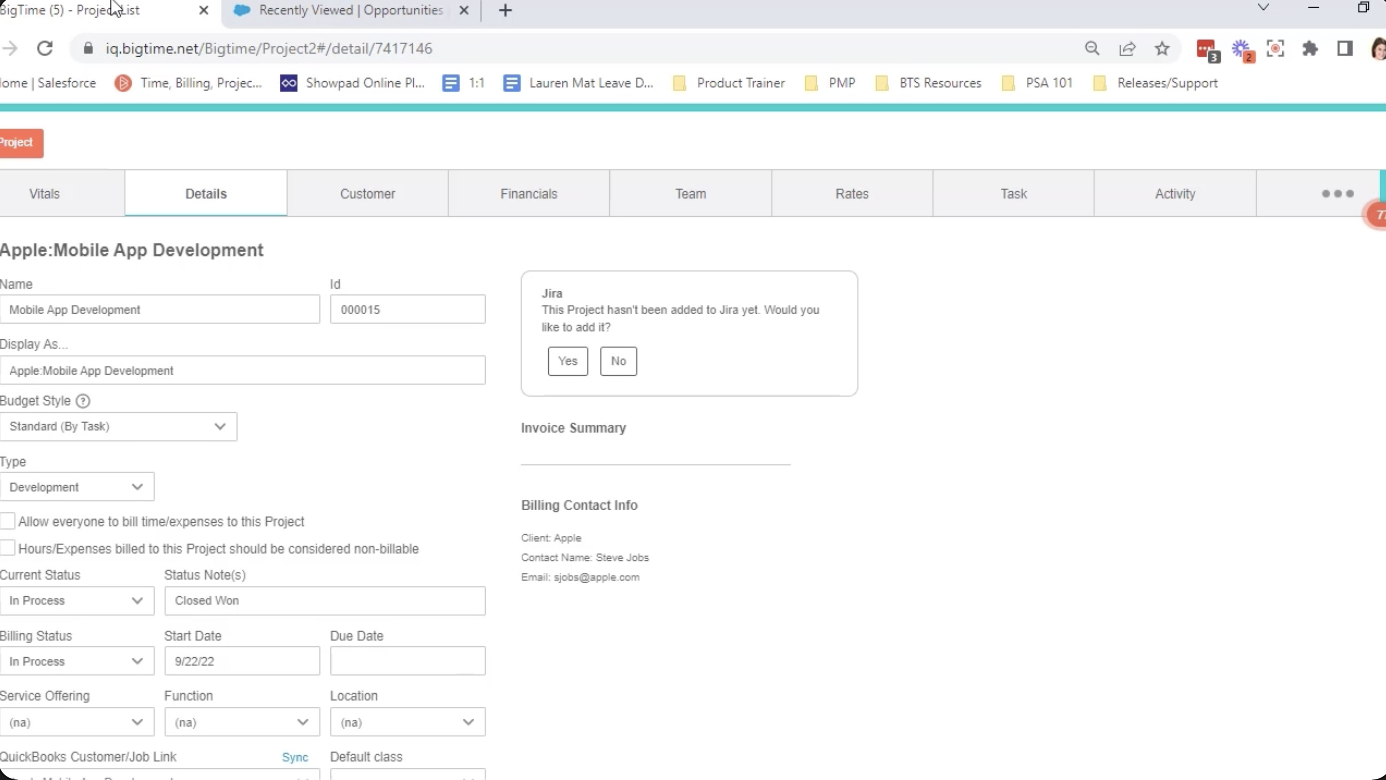Open the 1:1 document bookmark
Viewport: 1386px width, 780px height.
pyautogui.click(x=464, y=83)
